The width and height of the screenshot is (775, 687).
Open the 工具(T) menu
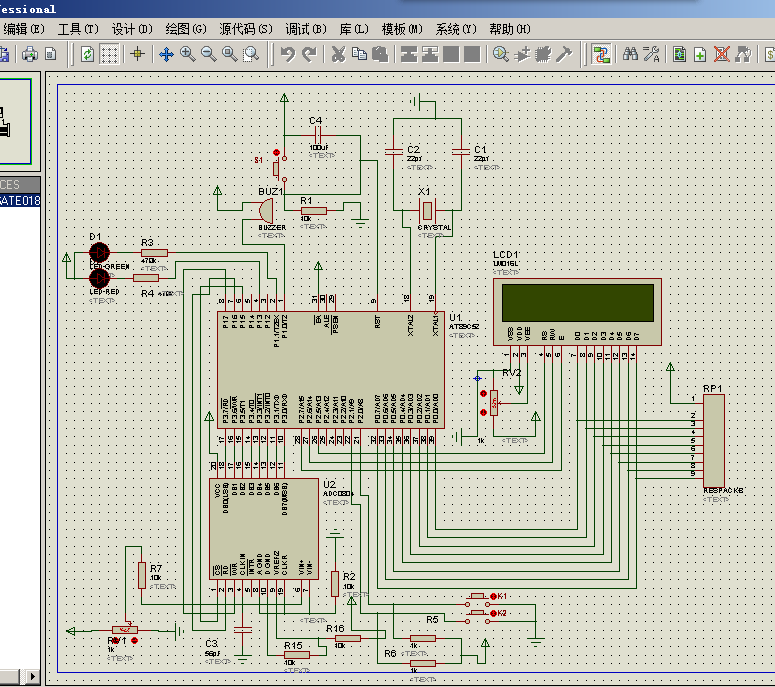coord(79,29)
